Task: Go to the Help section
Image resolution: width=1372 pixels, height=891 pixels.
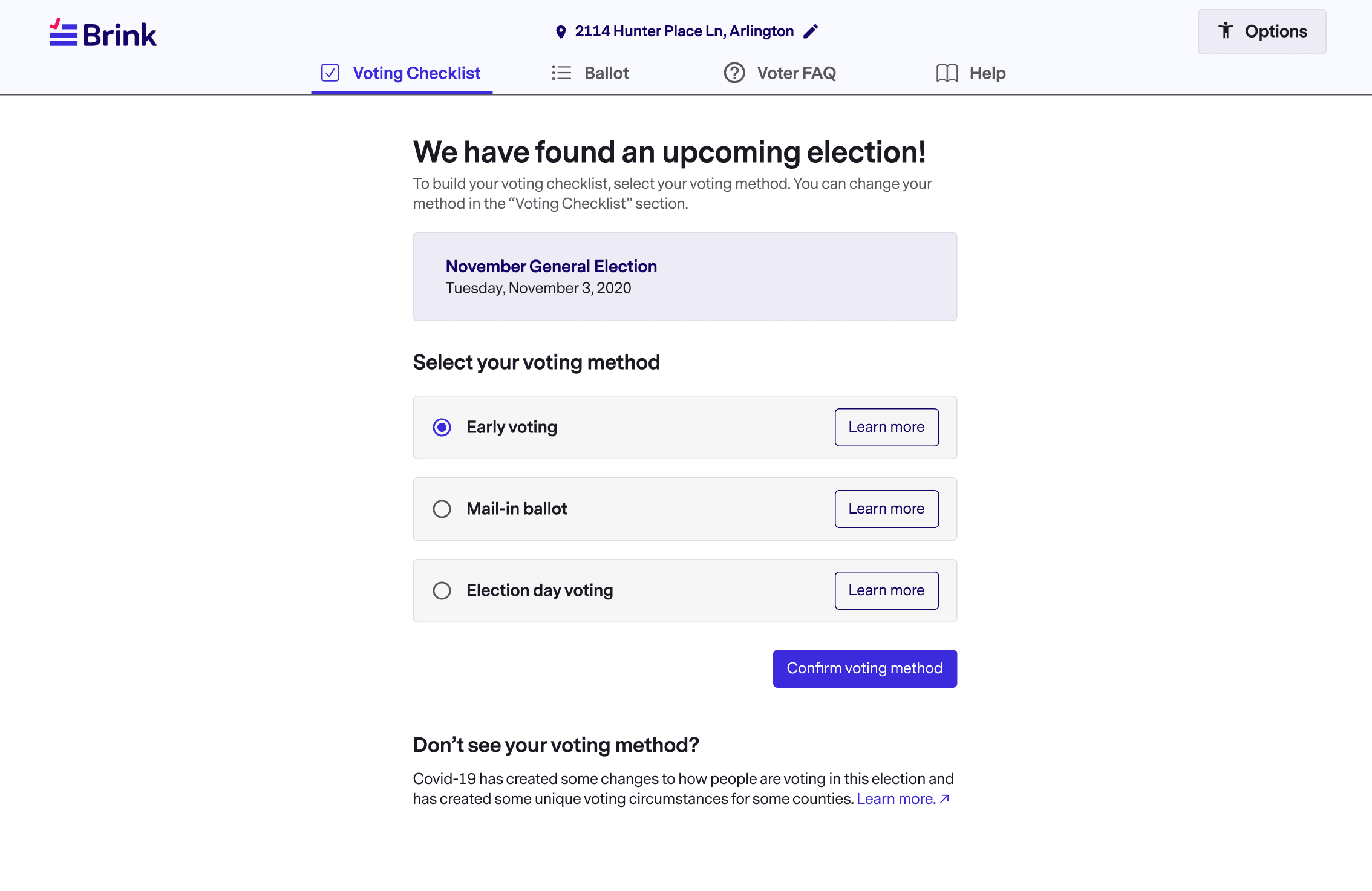Action: click(x=987, y=73)
